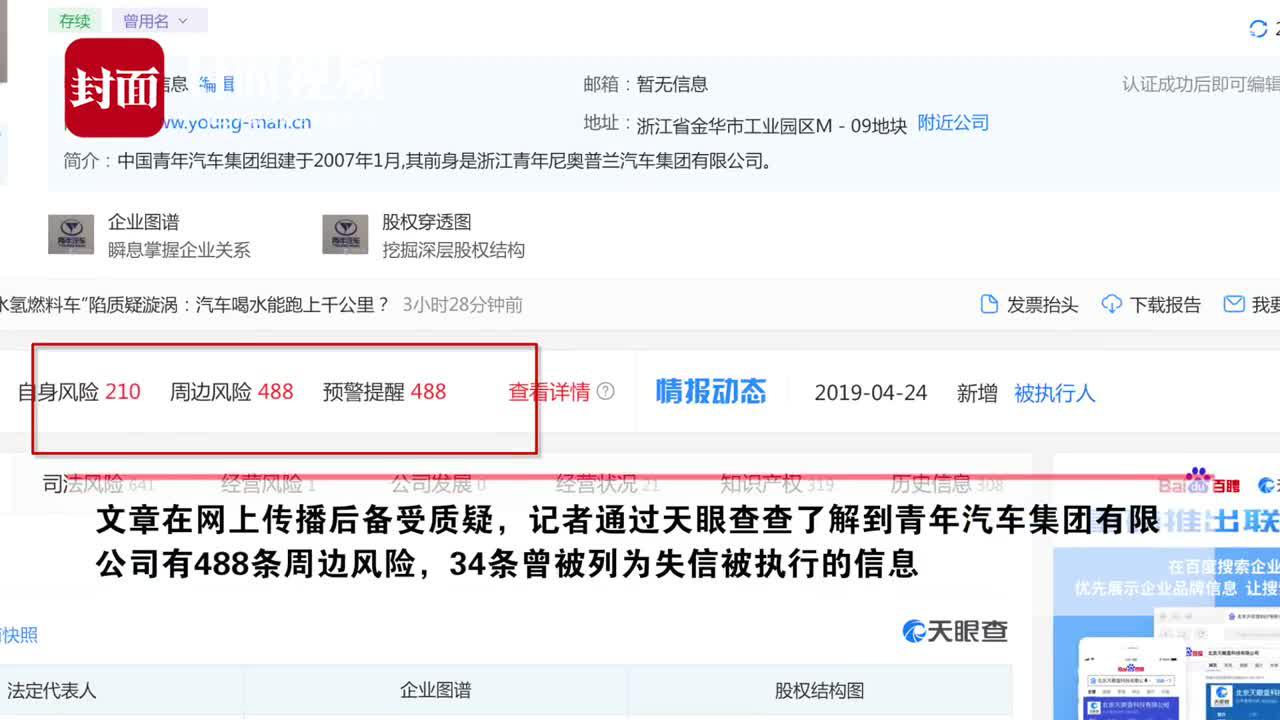The height and width of the screenshot is (720, 1280).
Task: Open 查看详情 risk details link
Action: coord(549,392)
